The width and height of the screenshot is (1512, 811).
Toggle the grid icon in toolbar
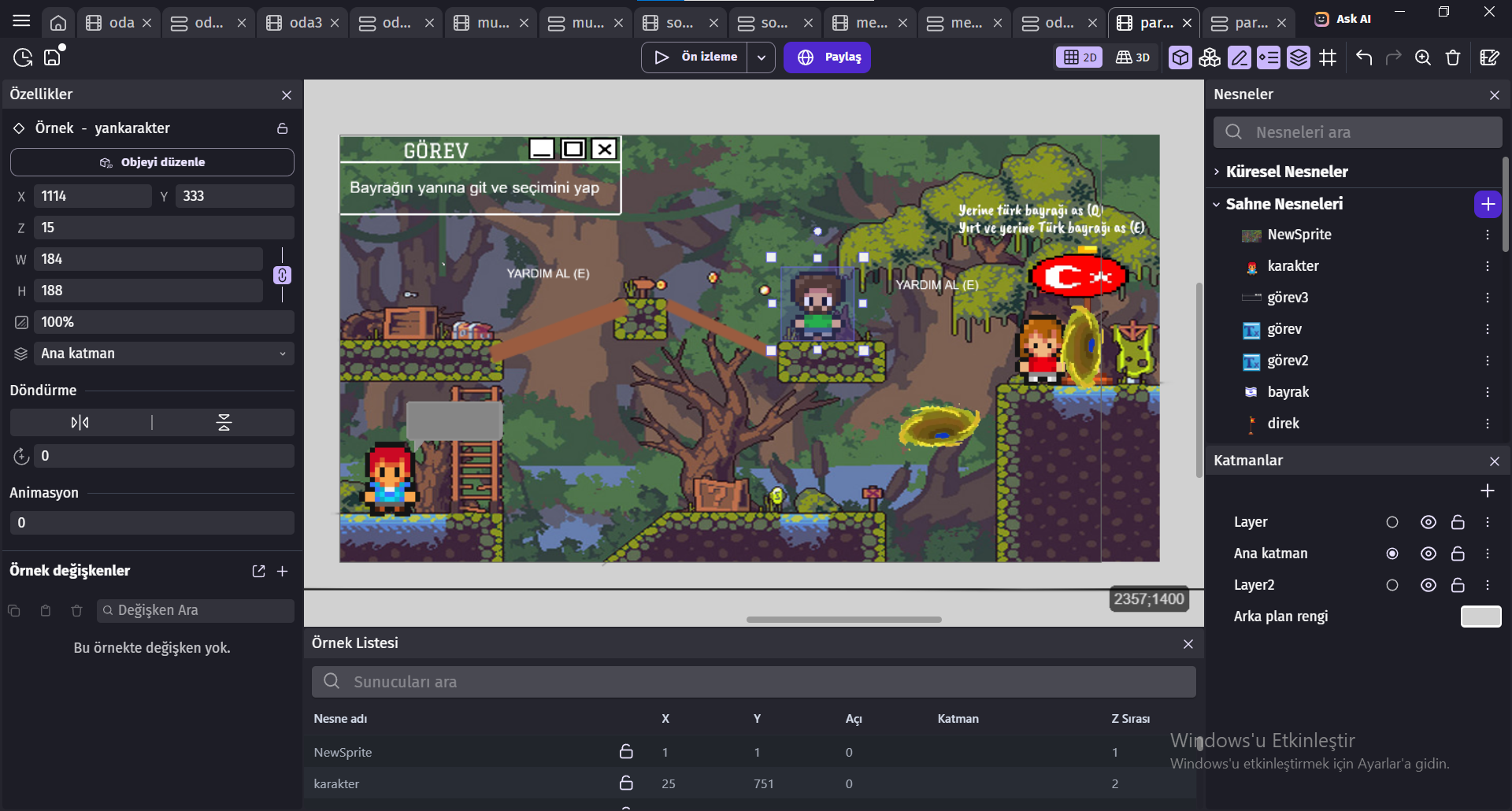(x=1329, y=57)
